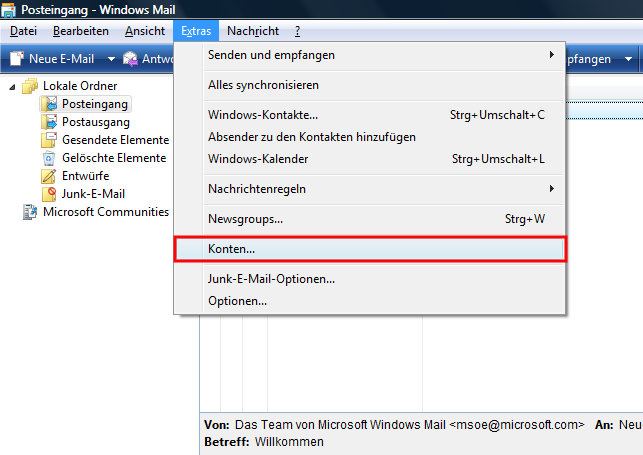Expand the Senden und empfangen submenu
Screen dimensions: 643x455
[x=551, y=54]
